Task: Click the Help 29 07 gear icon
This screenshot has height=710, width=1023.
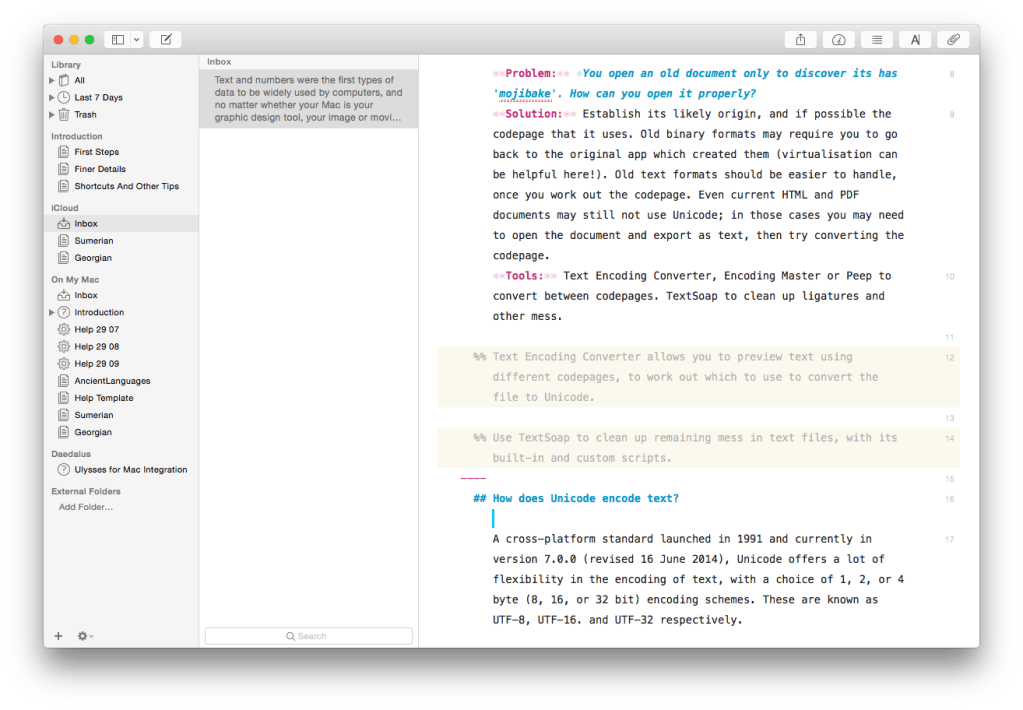Action: 63,330
